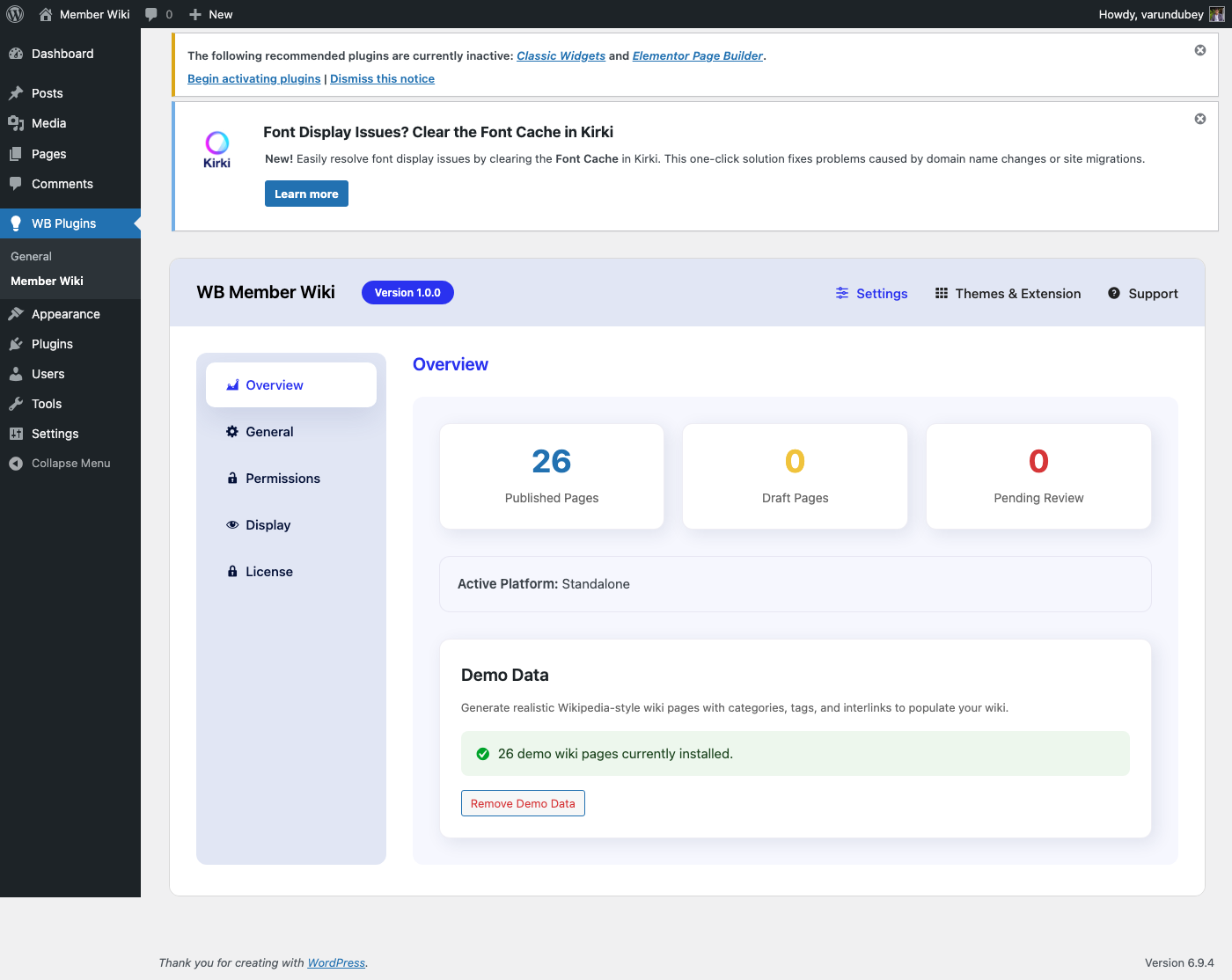Open the WordPress logo menu in admin bar
This screenshot has width=1232, height=980.
tap(15, 14)
